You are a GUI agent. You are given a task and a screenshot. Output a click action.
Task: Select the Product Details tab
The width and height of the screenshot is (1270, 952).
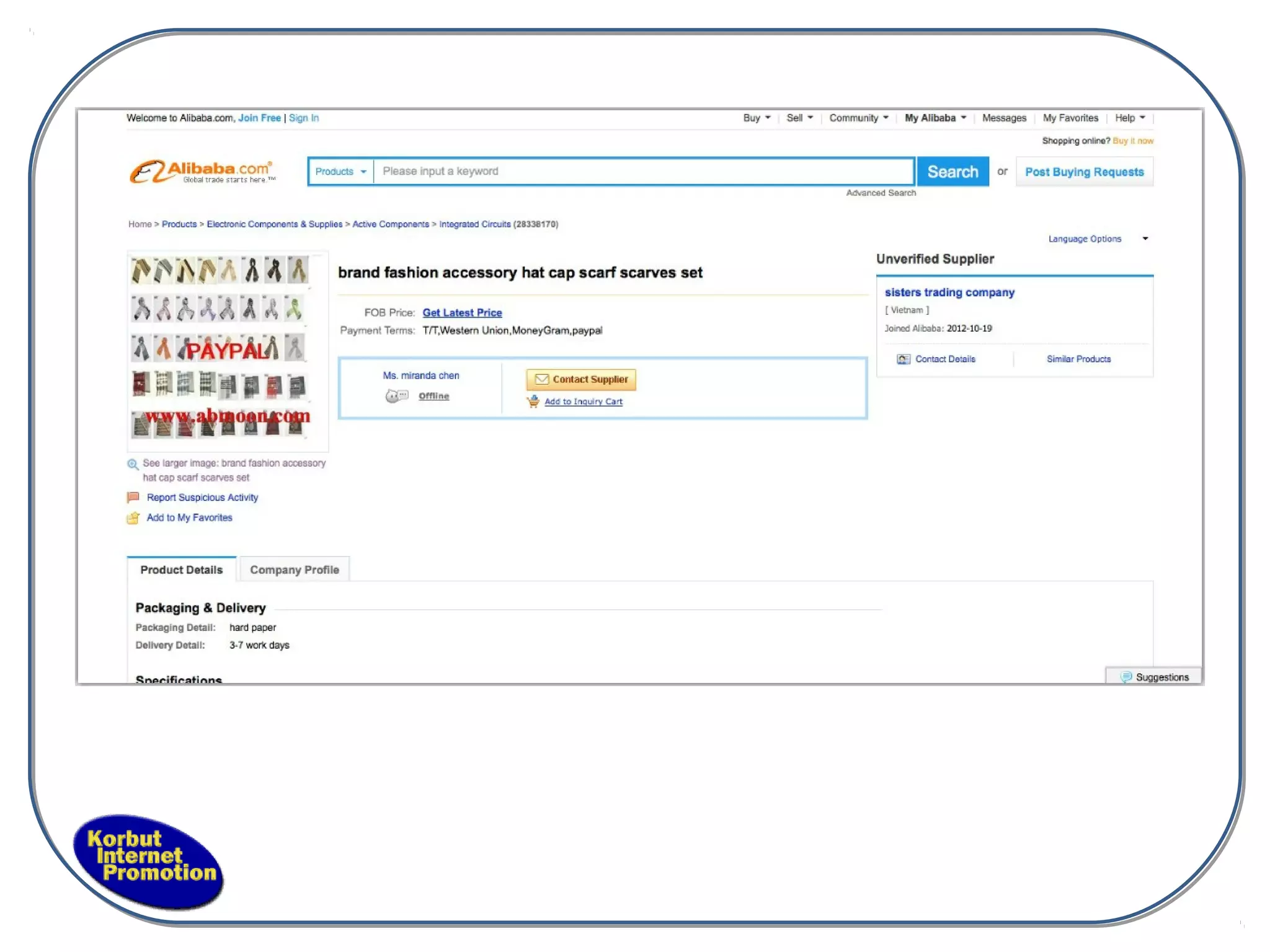(x=181, y=570)
